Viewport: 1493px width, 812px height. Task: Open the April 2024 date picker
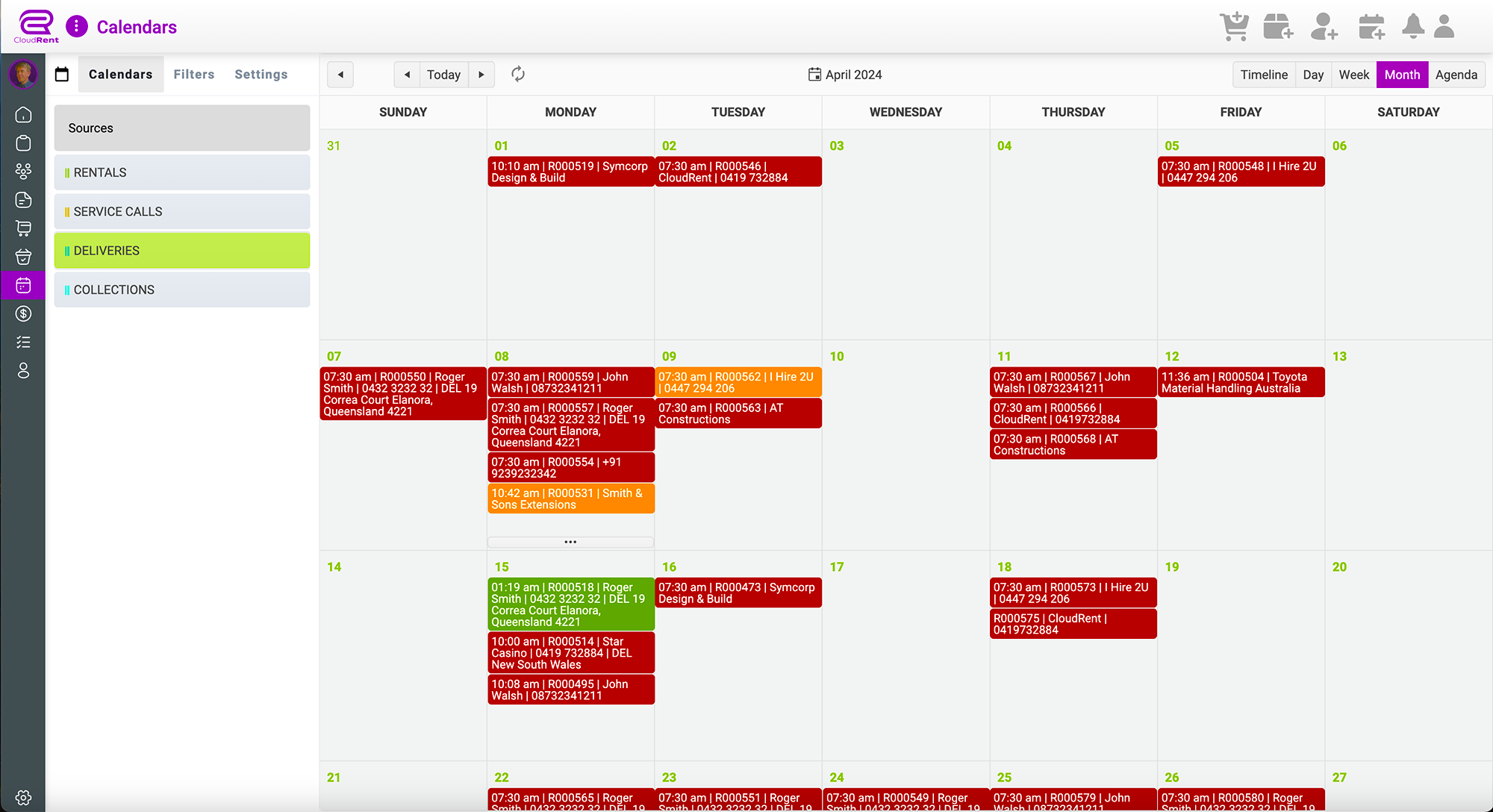pyautogui.click(x=845, y=75)
